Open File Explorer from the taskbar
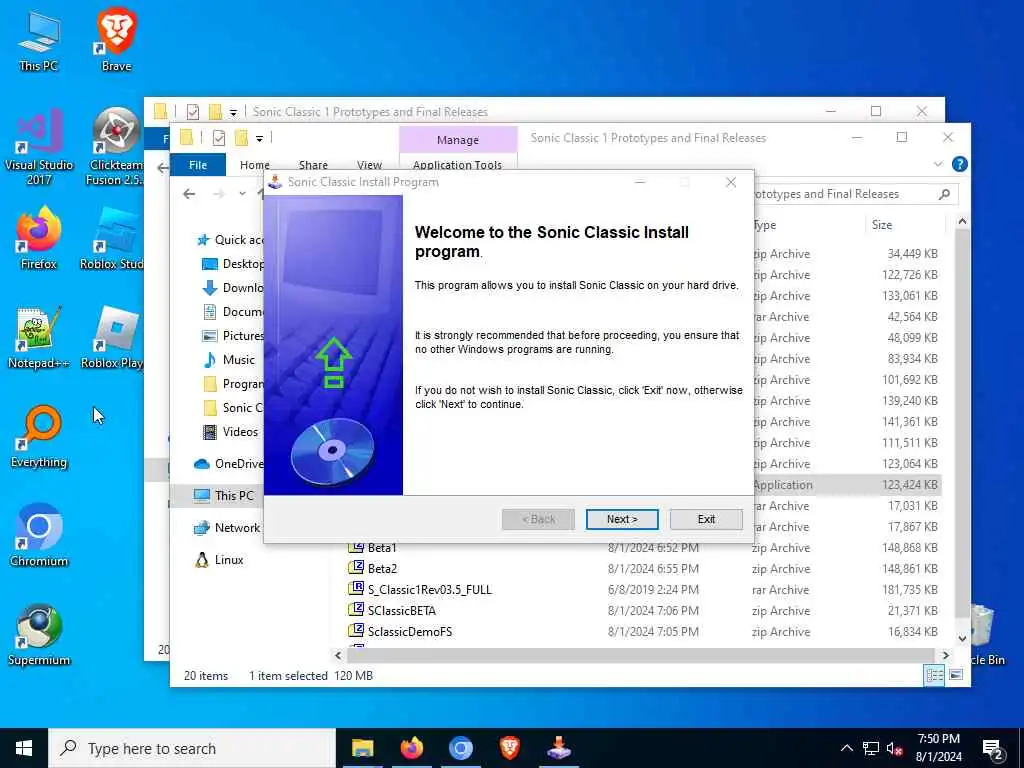Viewport: 1024px width, 768px height. [x=362, y=748]
